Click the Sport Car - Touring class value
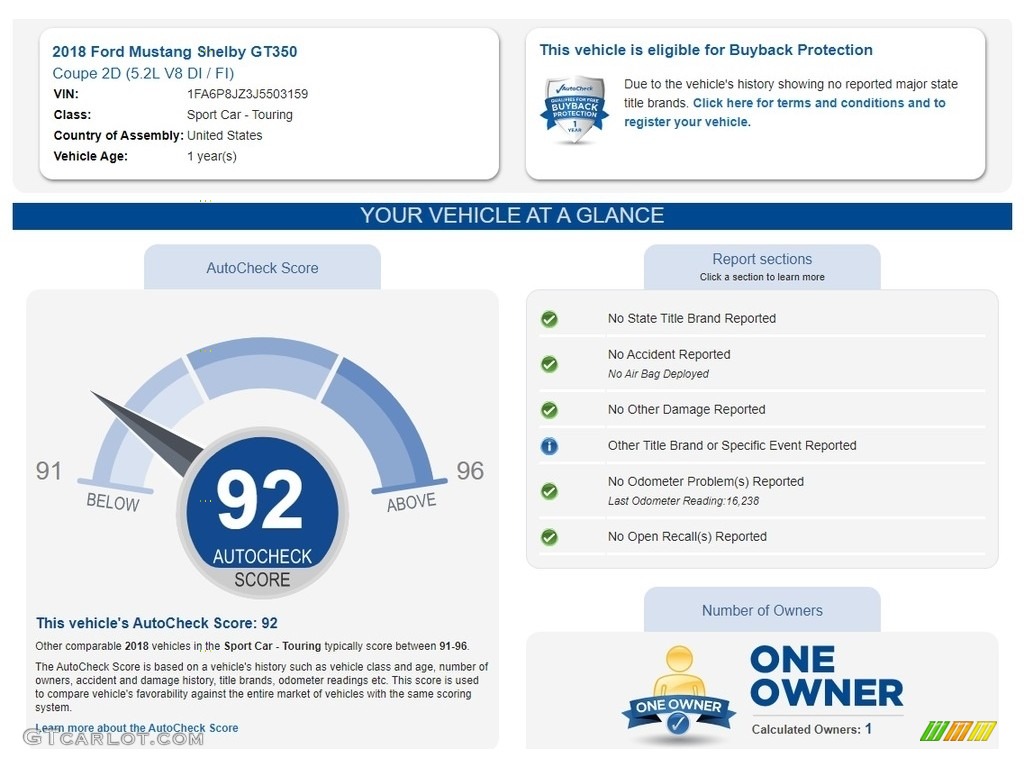Viewport: 1024px width, 768px height. (x=240, y=115)
